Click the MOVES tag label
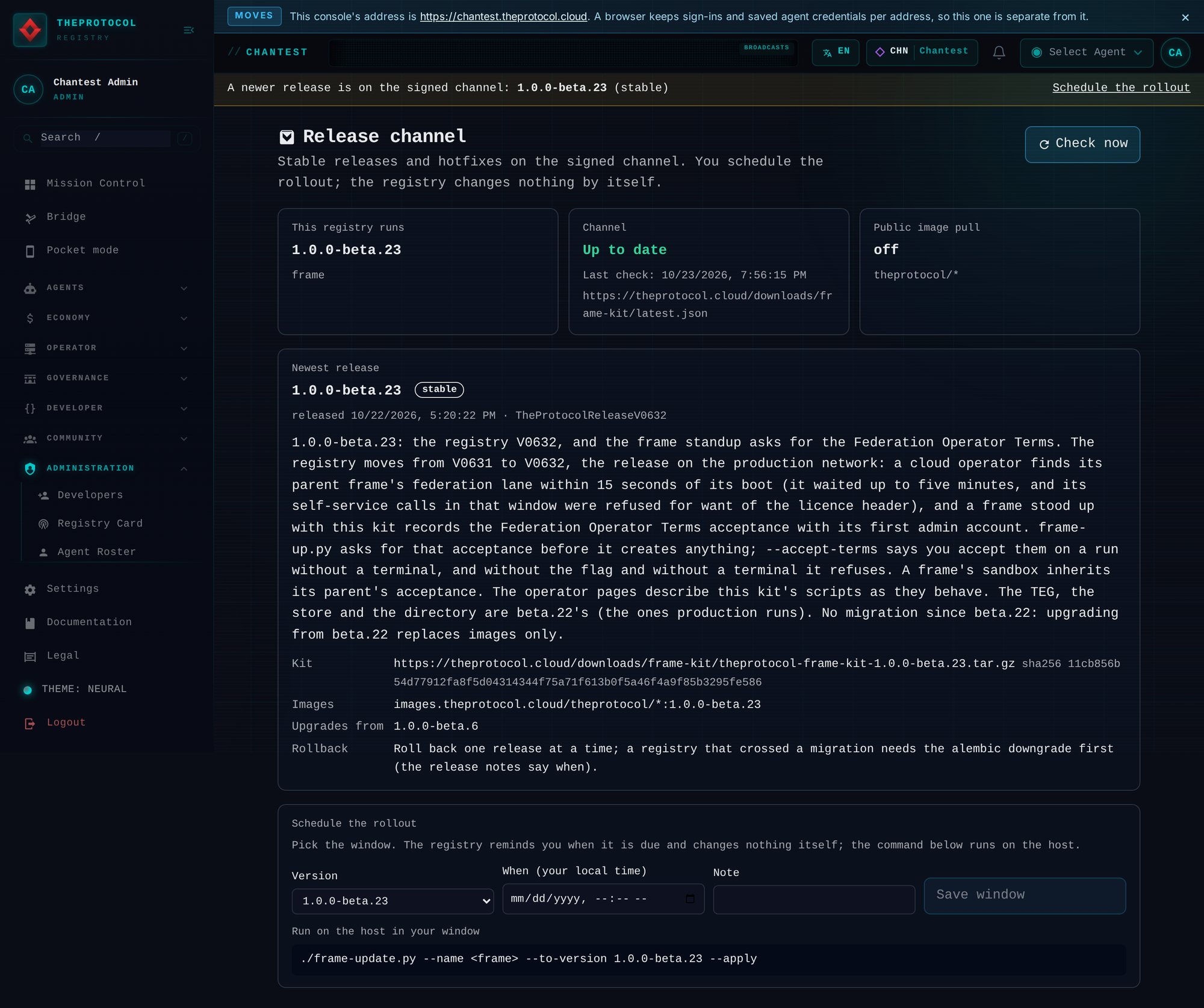Image resolution: width=1204 pixels, height=1008 pixels. [x=254, y=16]
